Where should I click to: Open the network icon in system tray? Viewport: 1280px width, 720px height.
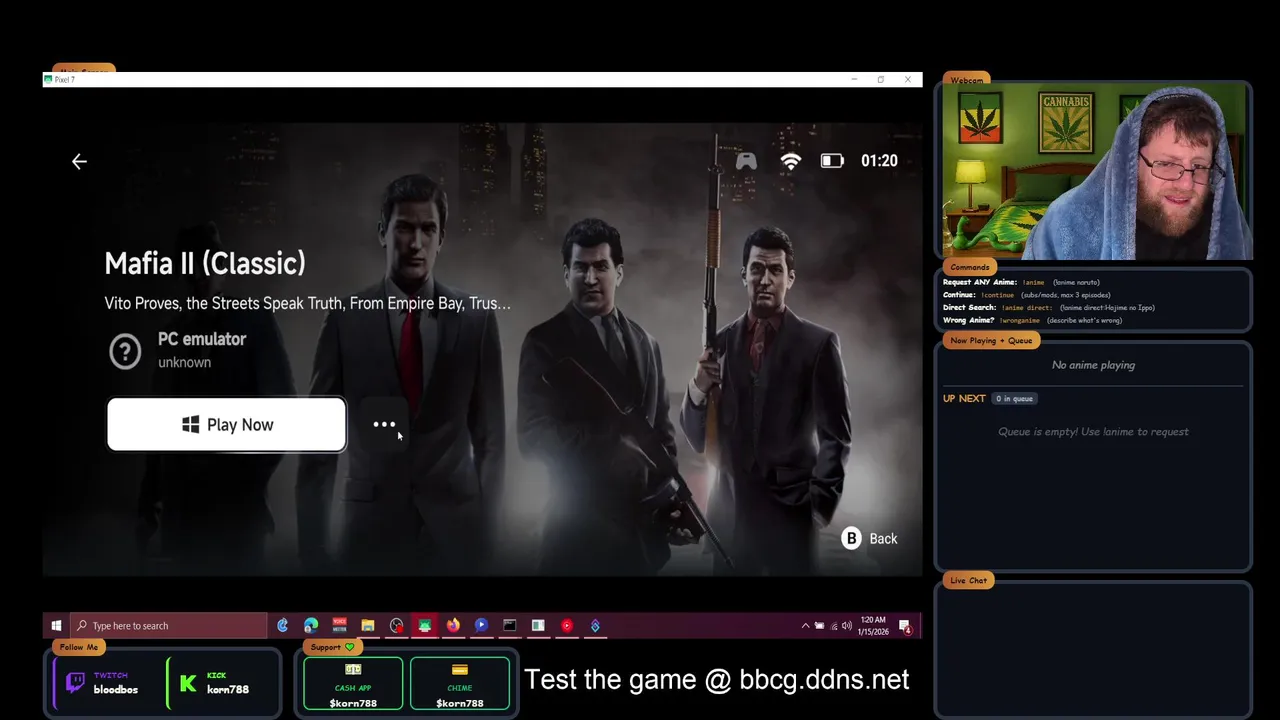833,626
